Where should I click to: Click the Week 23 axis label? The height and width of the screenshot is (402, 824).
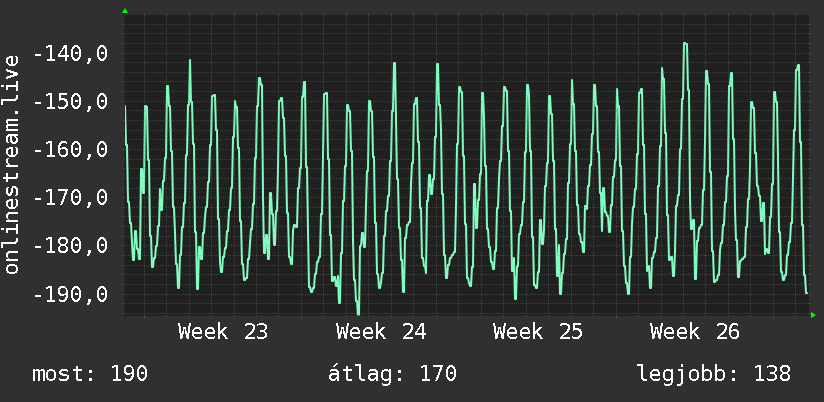(x=223, y=332)
